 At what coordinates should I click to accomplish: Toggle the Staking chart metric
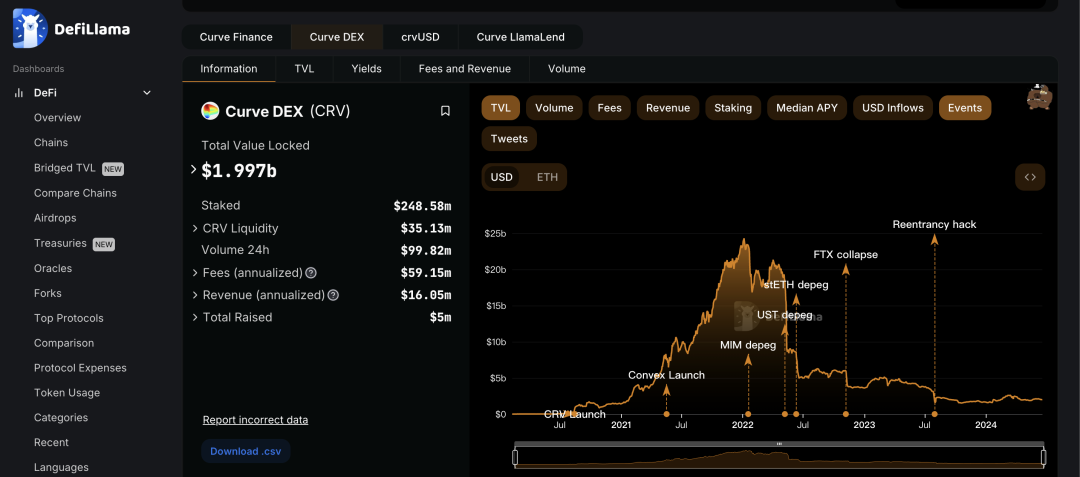click(x=733, y=108)
